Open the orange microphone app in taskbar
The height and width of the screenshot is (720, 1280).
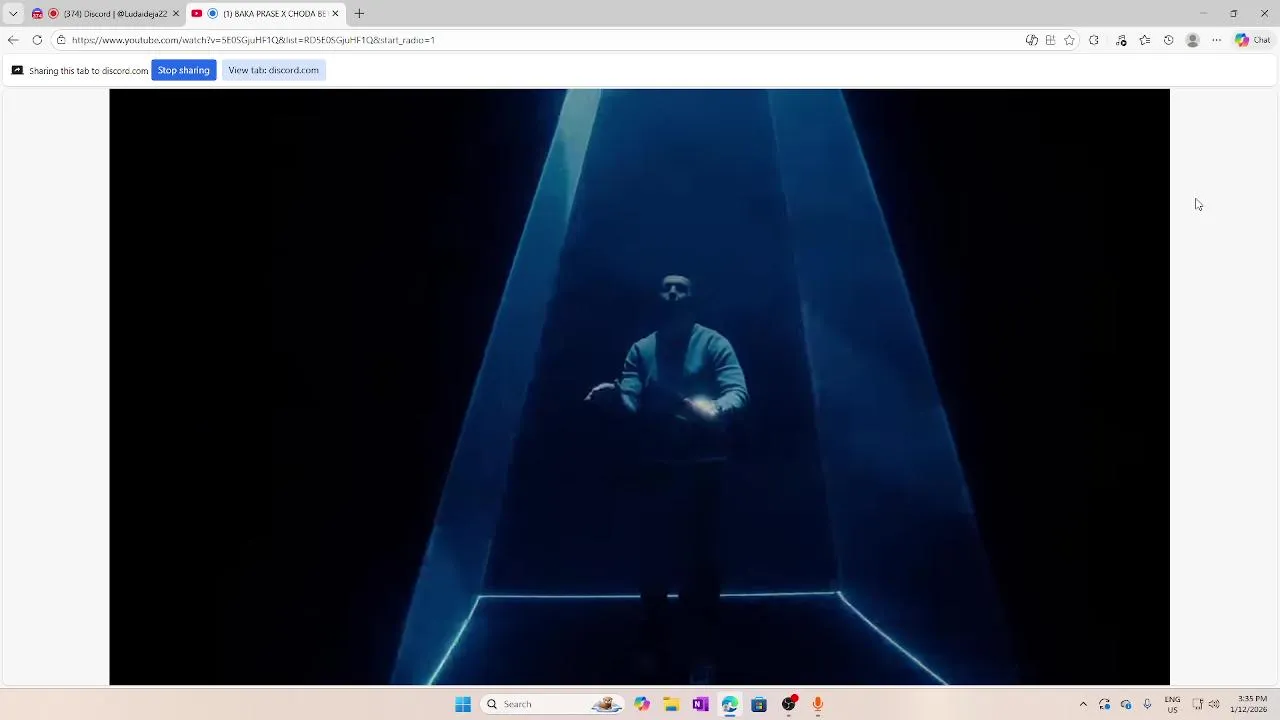(818, 704)
